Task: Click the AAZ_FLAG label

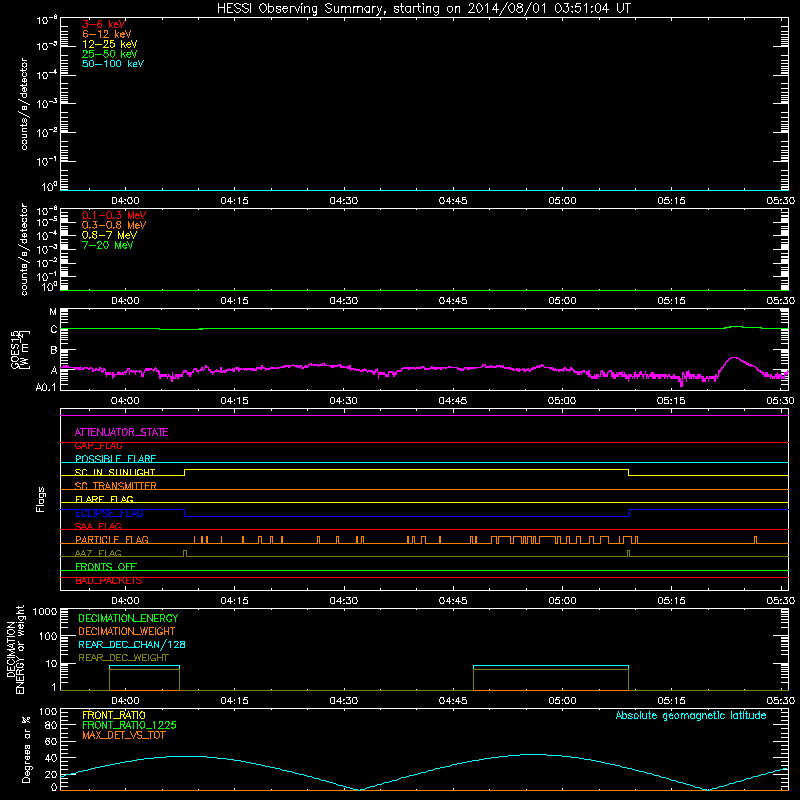Action: pyautogui.click(x=98, y=553)
